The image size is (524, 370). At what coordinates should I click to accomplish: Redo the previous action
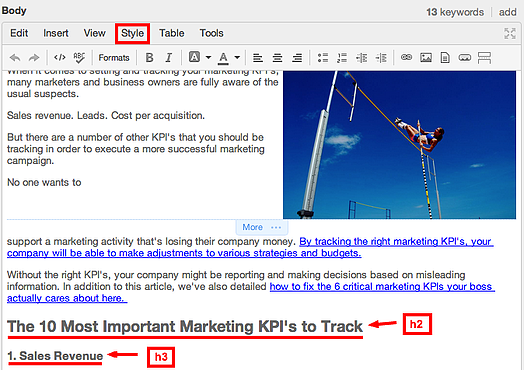34,58
